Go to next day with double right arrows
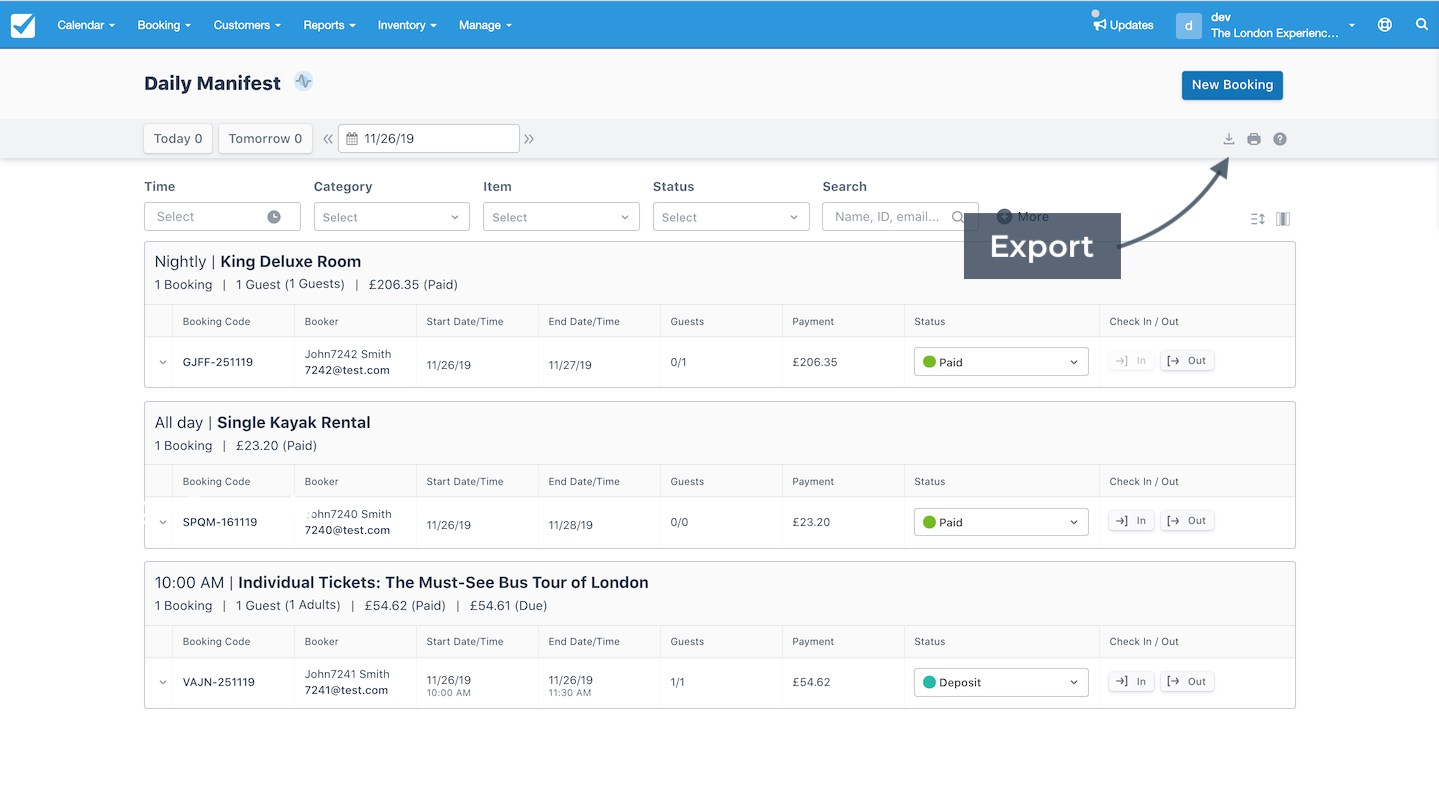 click(x=529, y=139)
